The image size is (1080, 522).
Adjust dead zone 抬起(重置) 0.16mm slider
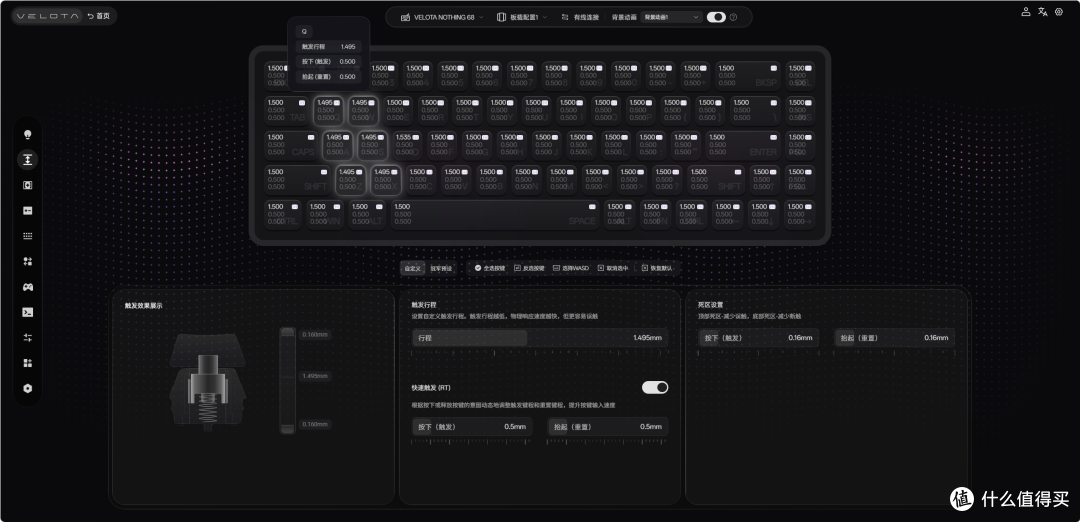(894, 337)
